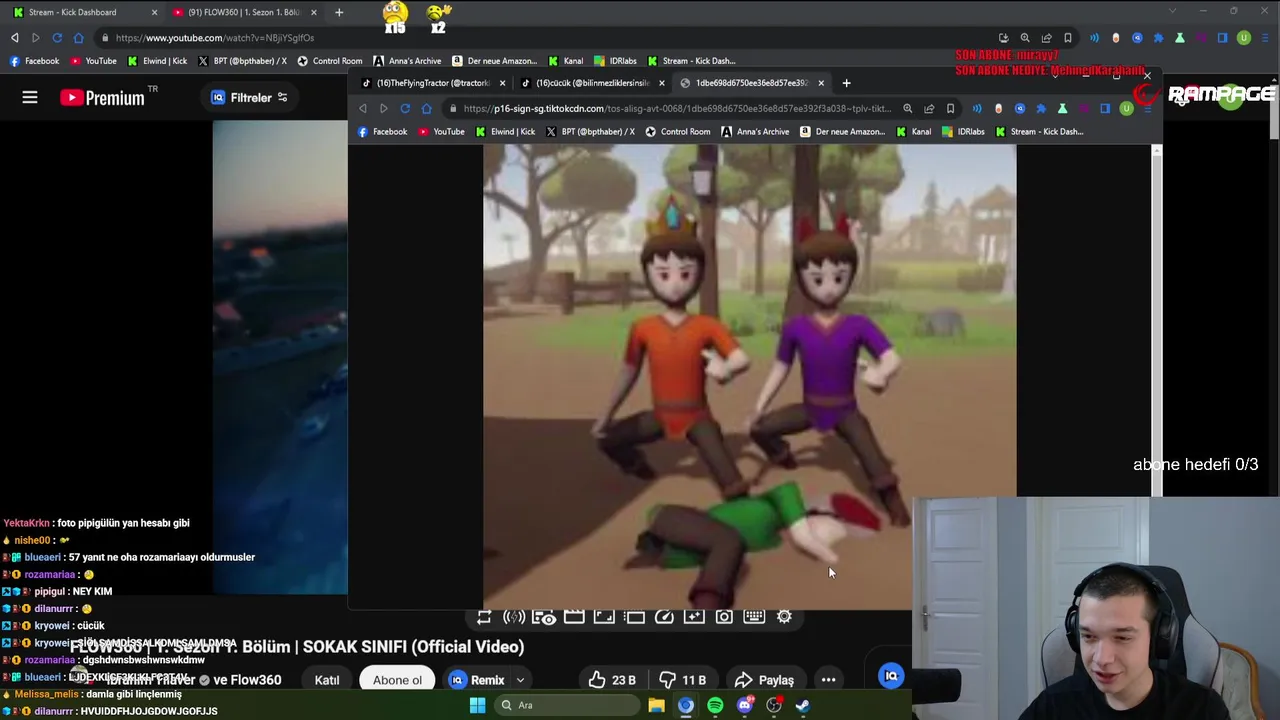
Task: Open YouTube bookmark in front window
Action: (441, 131)
